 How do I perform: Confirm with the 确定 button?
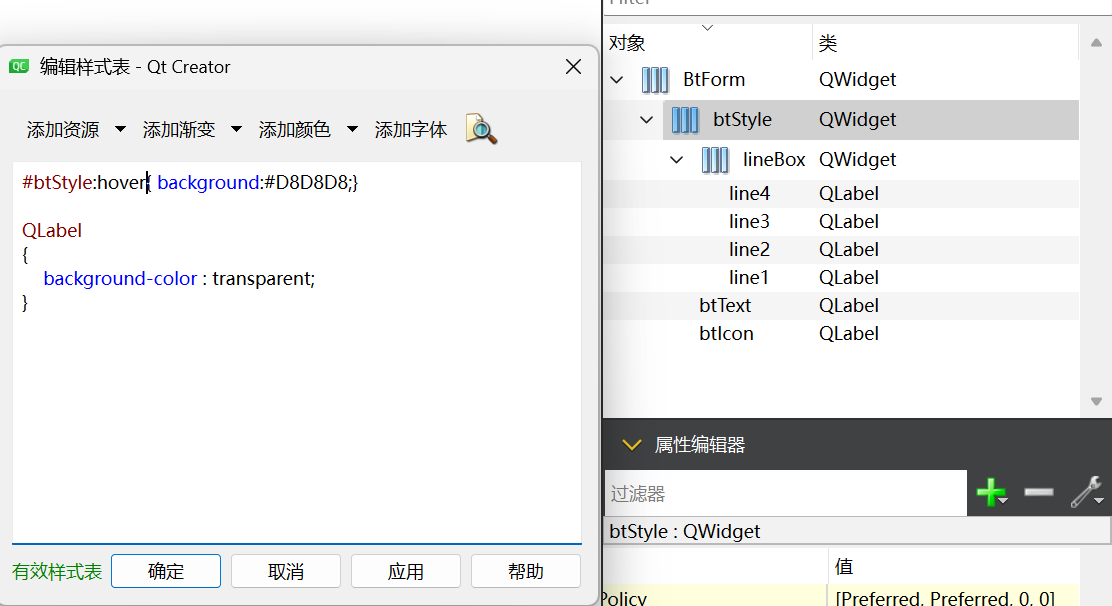pos(166,571)
